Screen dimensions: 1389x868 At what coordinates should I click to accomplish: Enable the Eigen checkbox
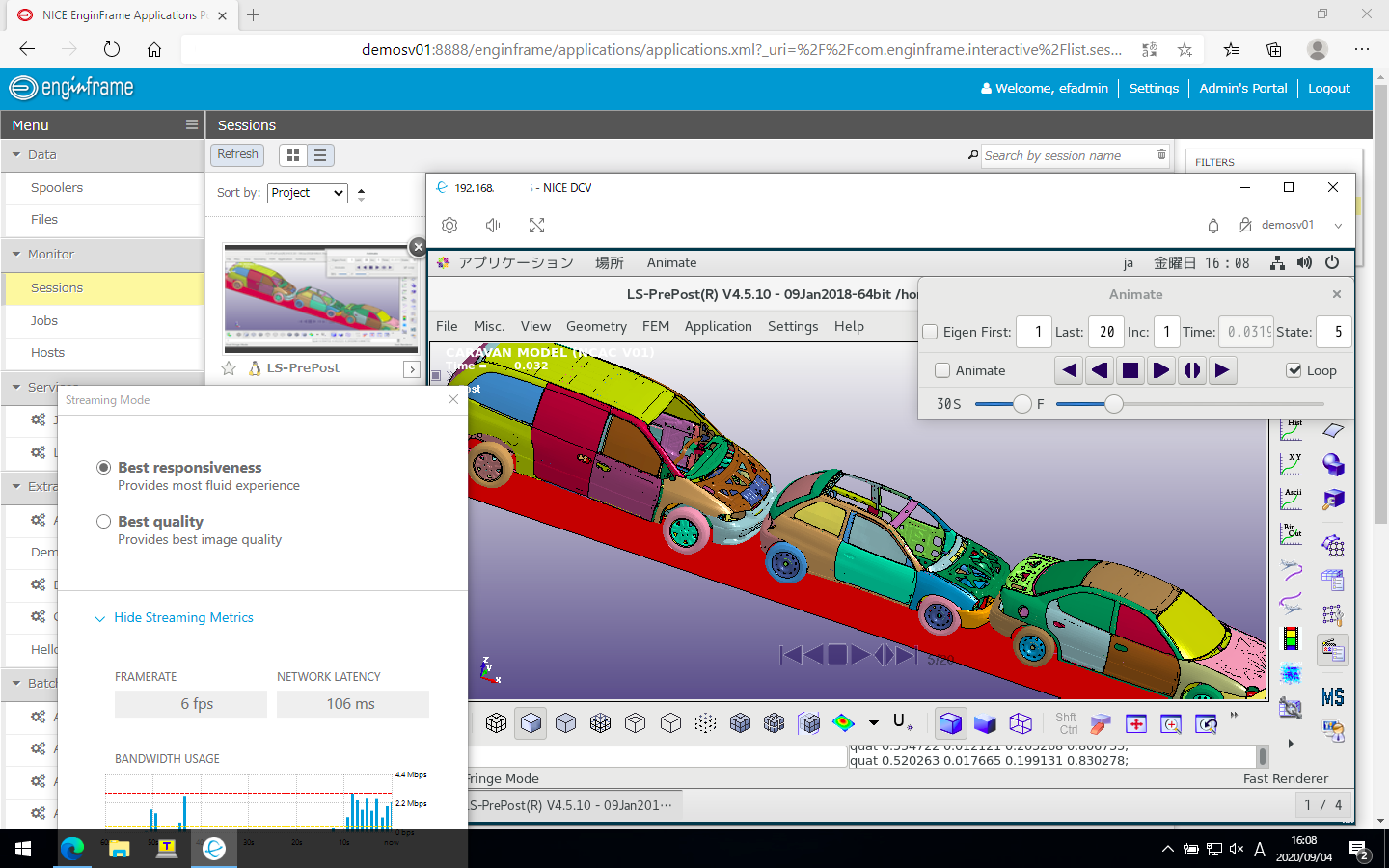(931, 332)
